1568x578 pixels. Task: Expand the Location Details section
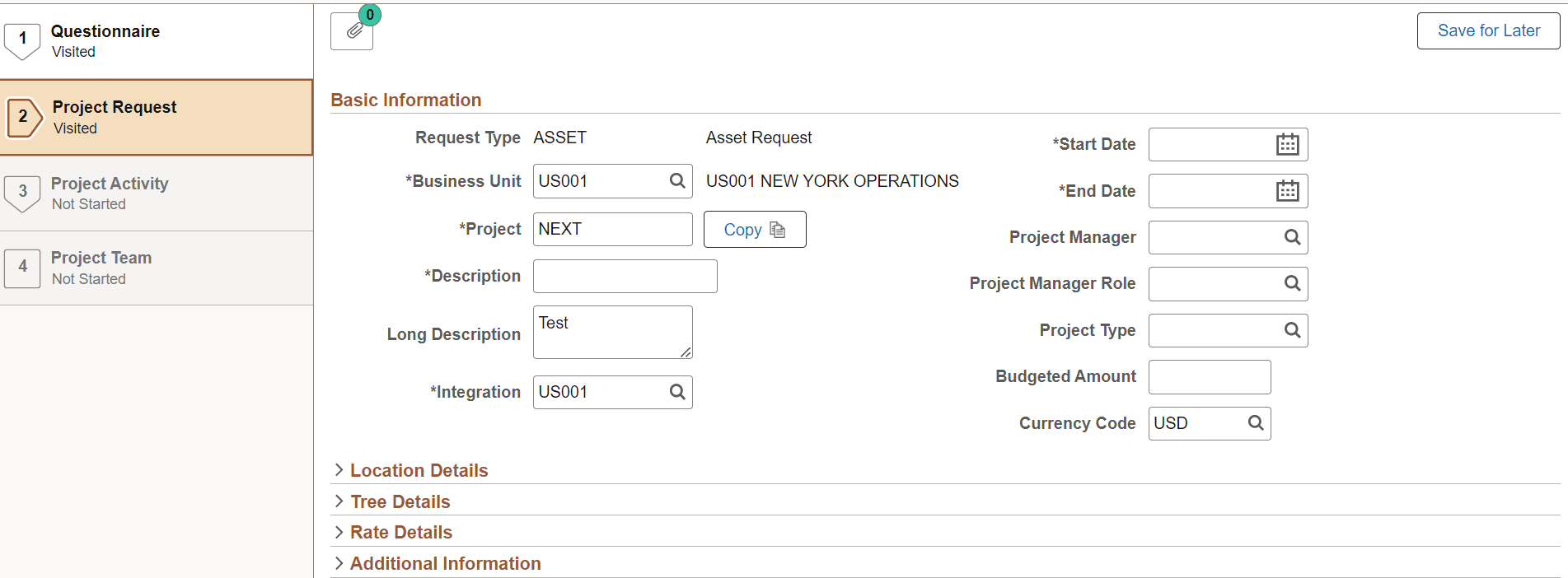419,469
